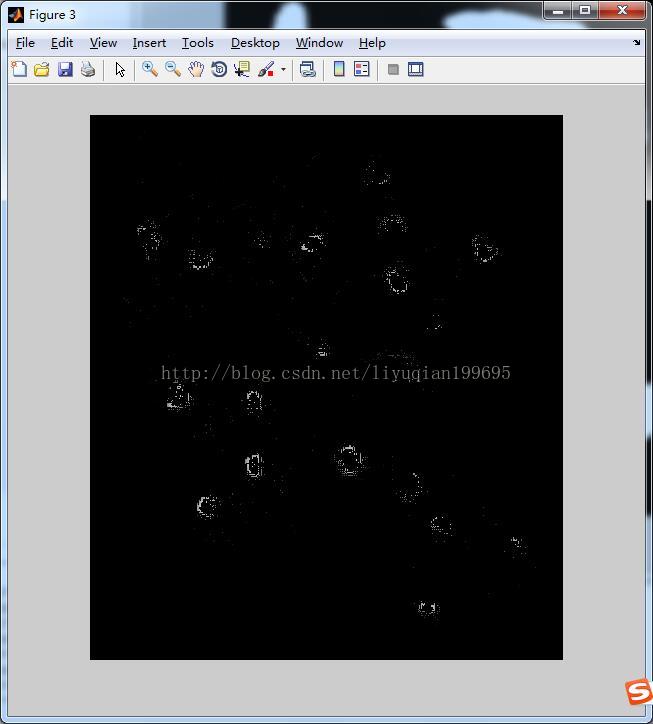Click the Sogou input method icon

click(638, 692)
